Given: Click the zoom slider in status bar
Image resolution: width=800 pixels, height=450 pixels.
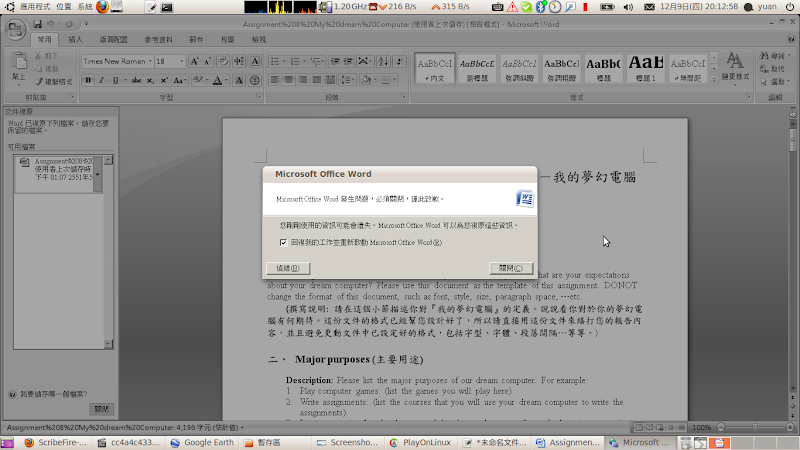Looking at the screenshot, I should coord(754,427).
